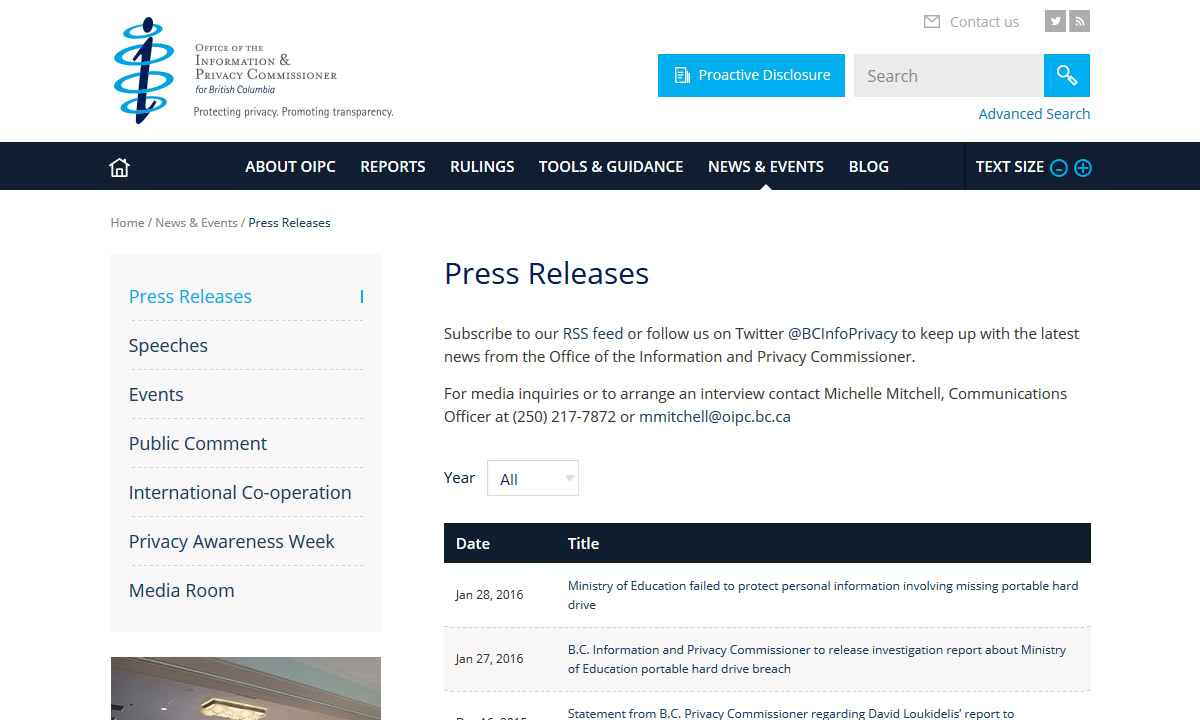Click the sidebar photo thumbnail
The height and width of the screenshot is (720, 1200).
pos(246,688)
